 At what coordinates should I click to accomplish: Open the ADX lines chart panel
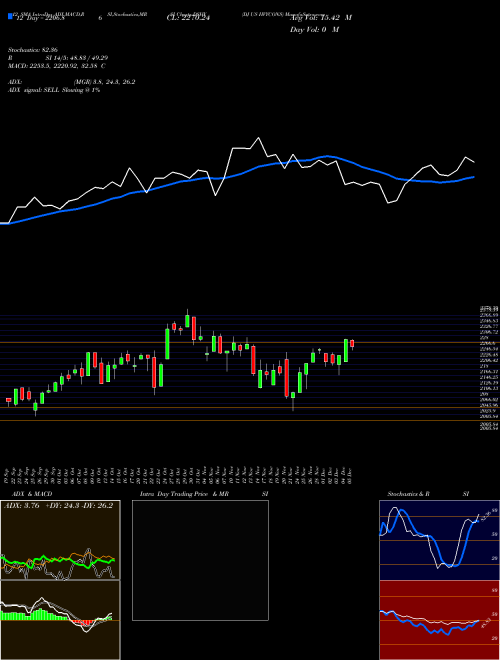tap(60, 540)
